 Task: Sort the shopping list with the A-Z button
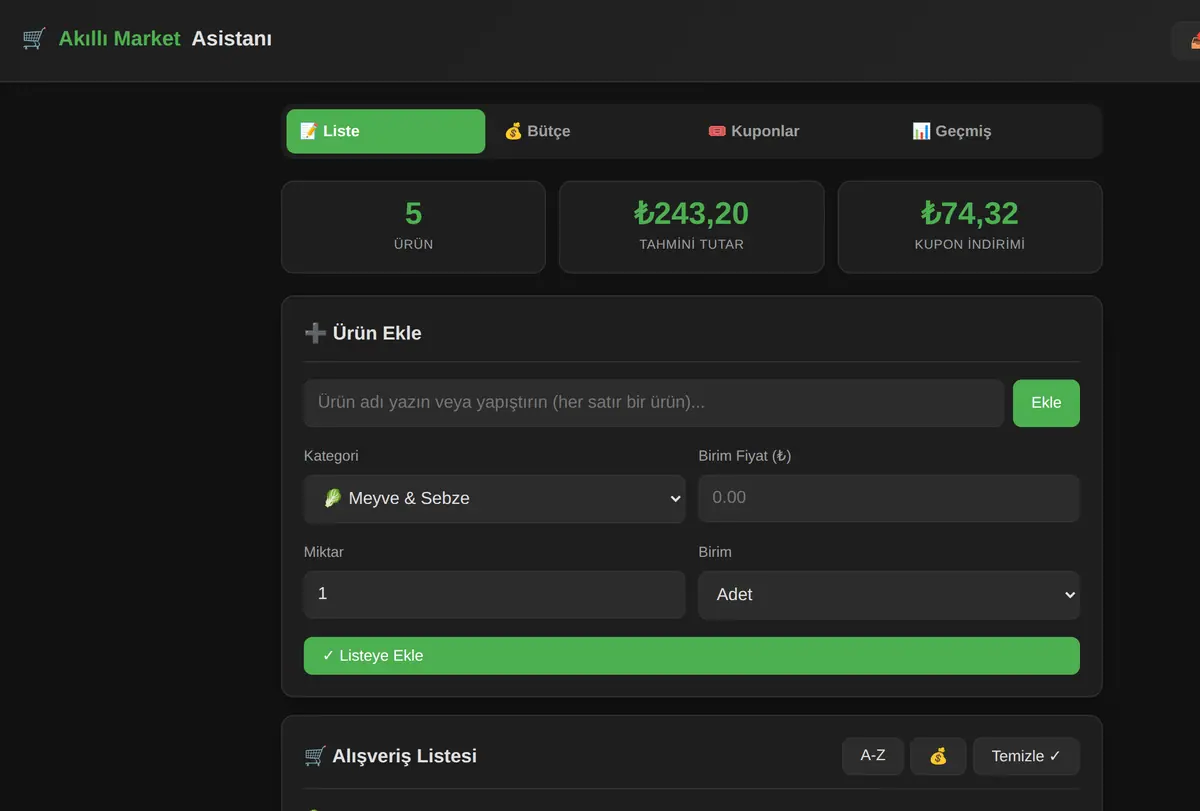(x=873, y=756)
